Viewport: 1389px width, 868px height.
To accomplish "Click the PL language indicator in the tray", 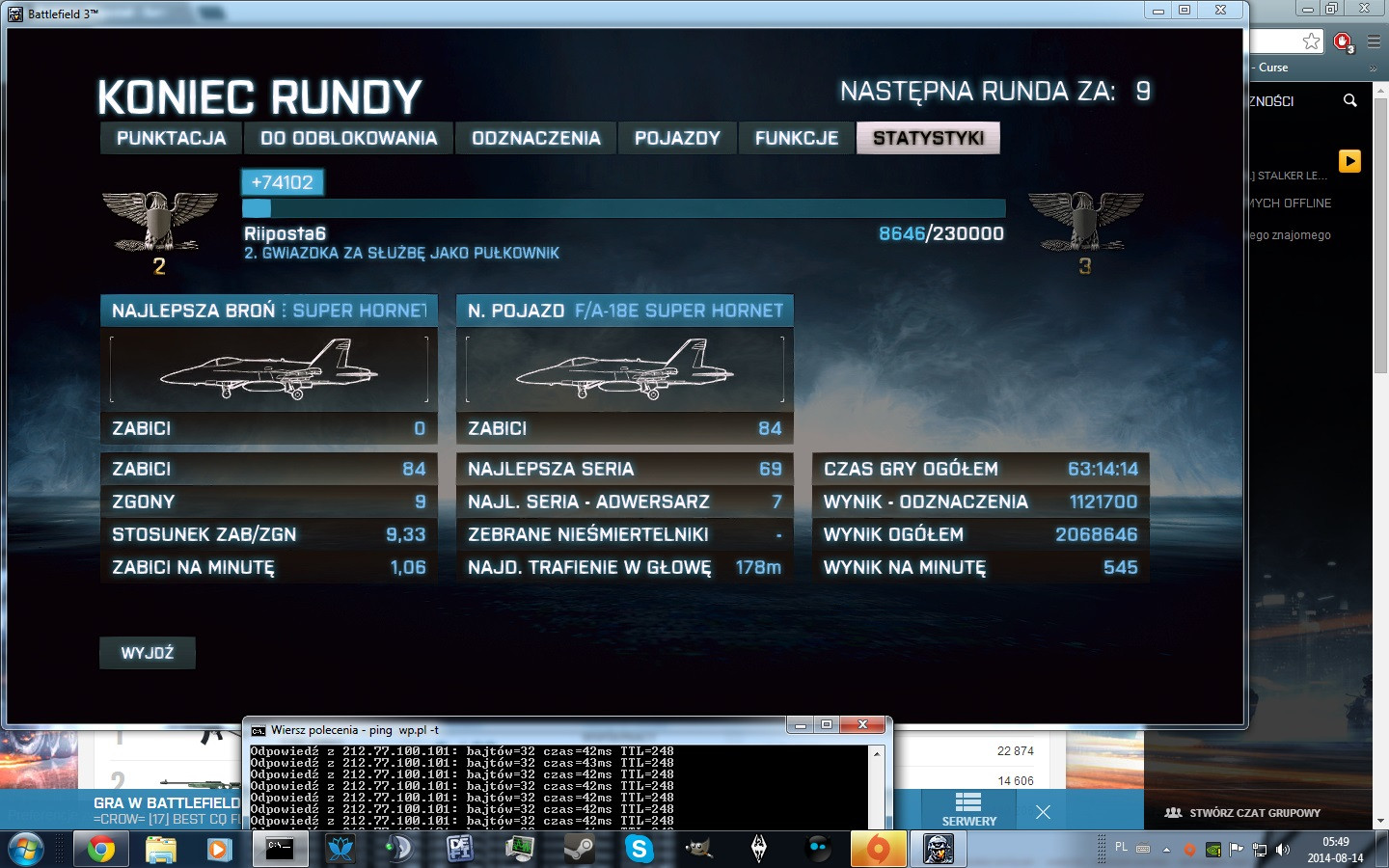I will (x=1121, y=848).
